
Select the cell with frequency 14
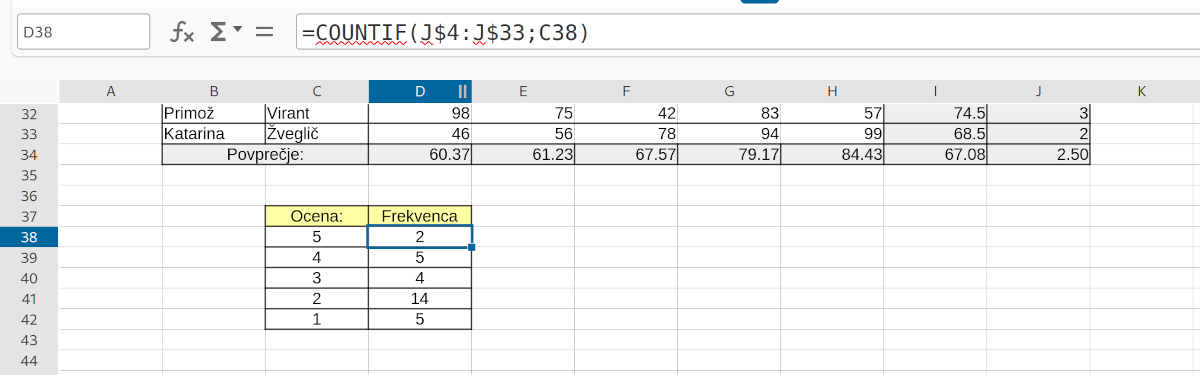[x=420, y=299]
